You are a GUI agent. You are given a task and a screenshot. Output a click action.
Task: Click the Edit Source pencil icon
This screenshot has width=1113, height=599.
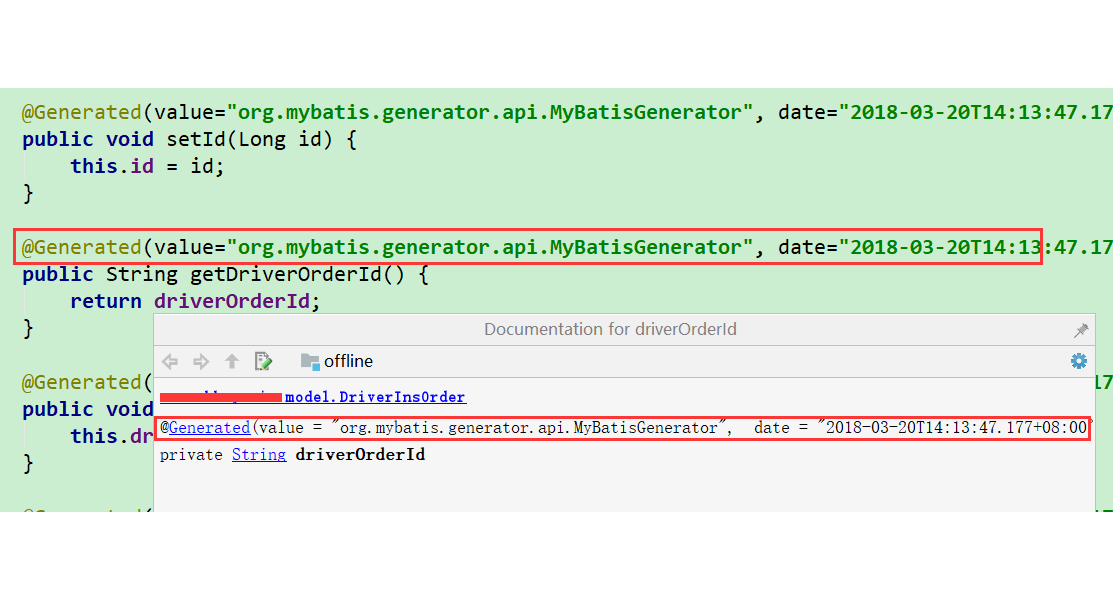pyautogui.click(x=263, y=361)
